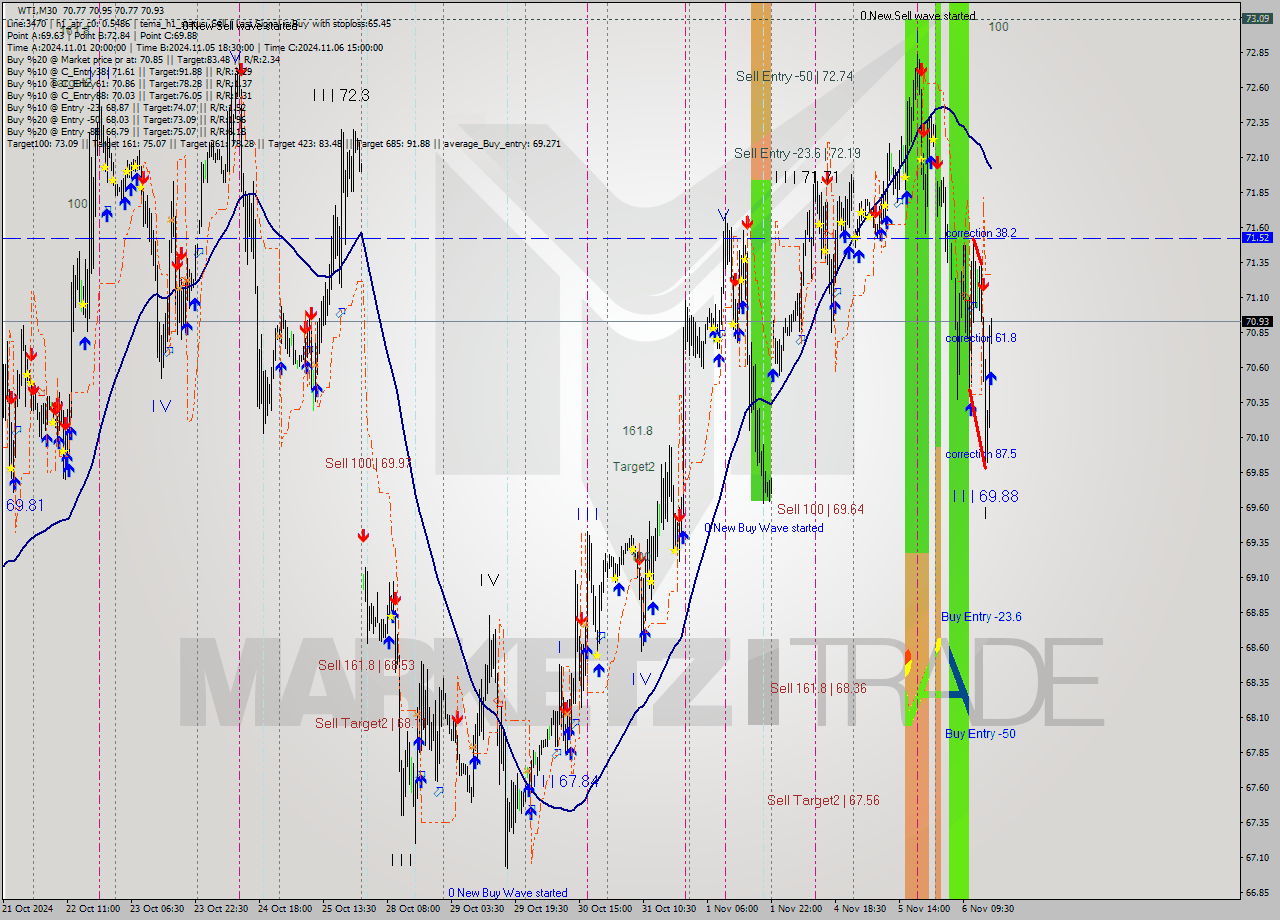1280x920 pixels.
Task: Click the '| | | 72.8' wave label
Action: tap(341, 95)
